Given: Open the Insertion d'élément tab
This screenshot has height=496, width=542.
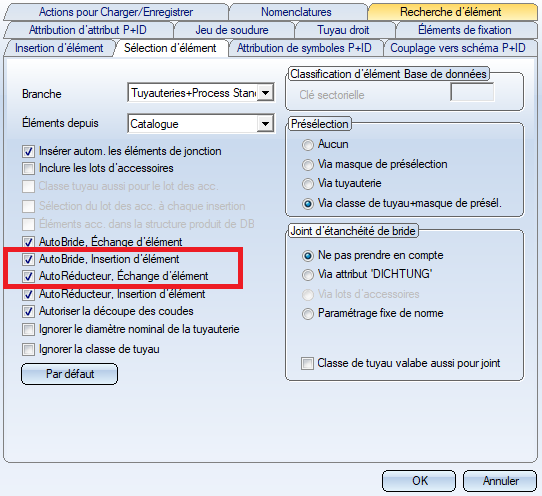Looking at the screenshot, I should 59,48.
